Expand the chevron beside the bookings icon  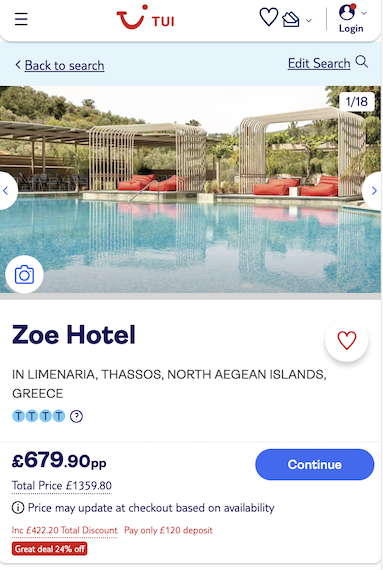point(309,21)
